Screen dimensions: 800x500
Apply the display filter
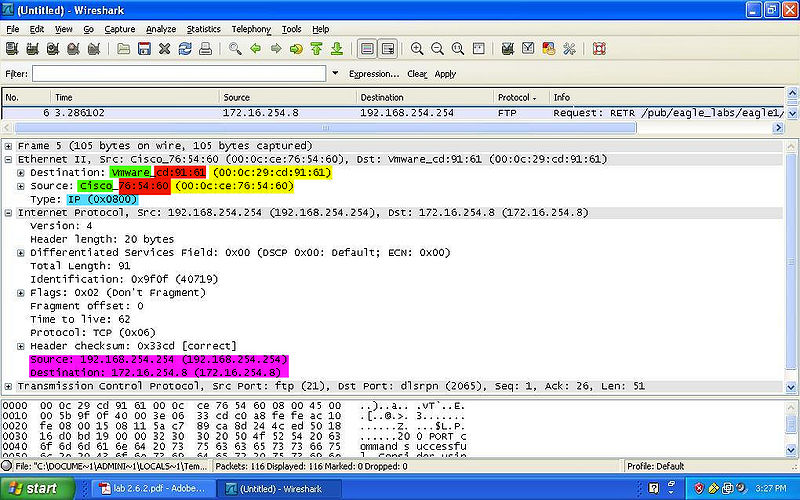[x=445, y=74]
